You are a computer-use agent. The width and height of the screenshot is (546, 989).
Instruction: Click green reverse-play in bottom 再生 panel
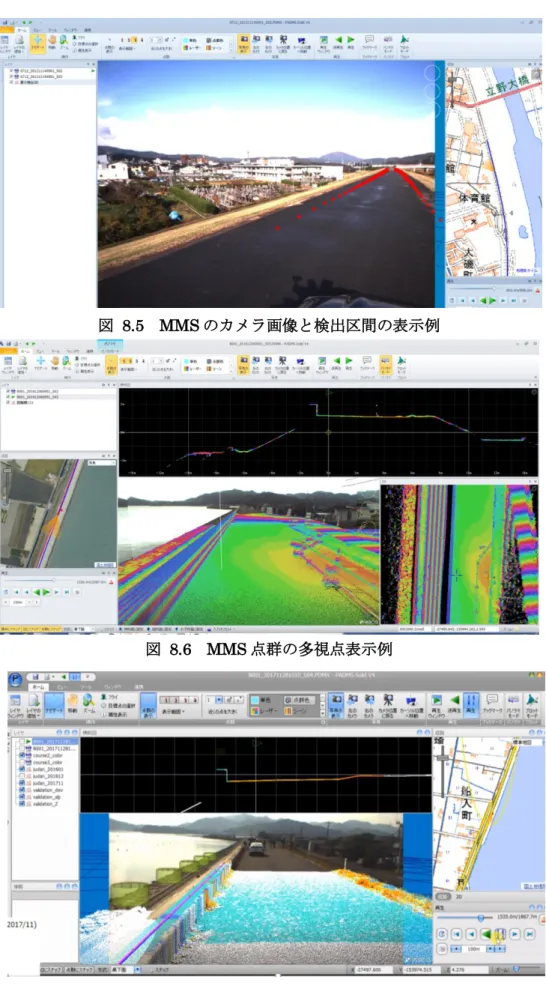pyautogui.click(x=487, y=933)
